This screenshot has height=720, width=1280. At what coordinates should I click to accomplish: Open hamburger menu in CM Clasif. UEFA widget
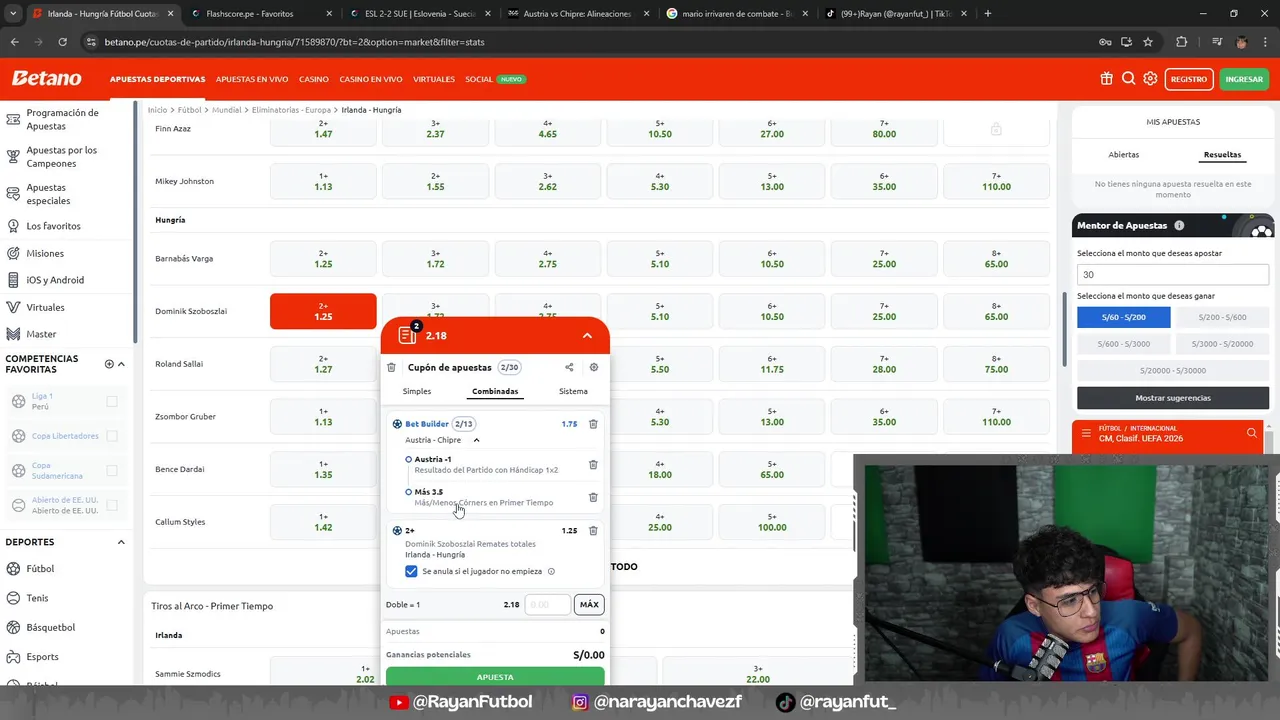[x=1087, y=433]
